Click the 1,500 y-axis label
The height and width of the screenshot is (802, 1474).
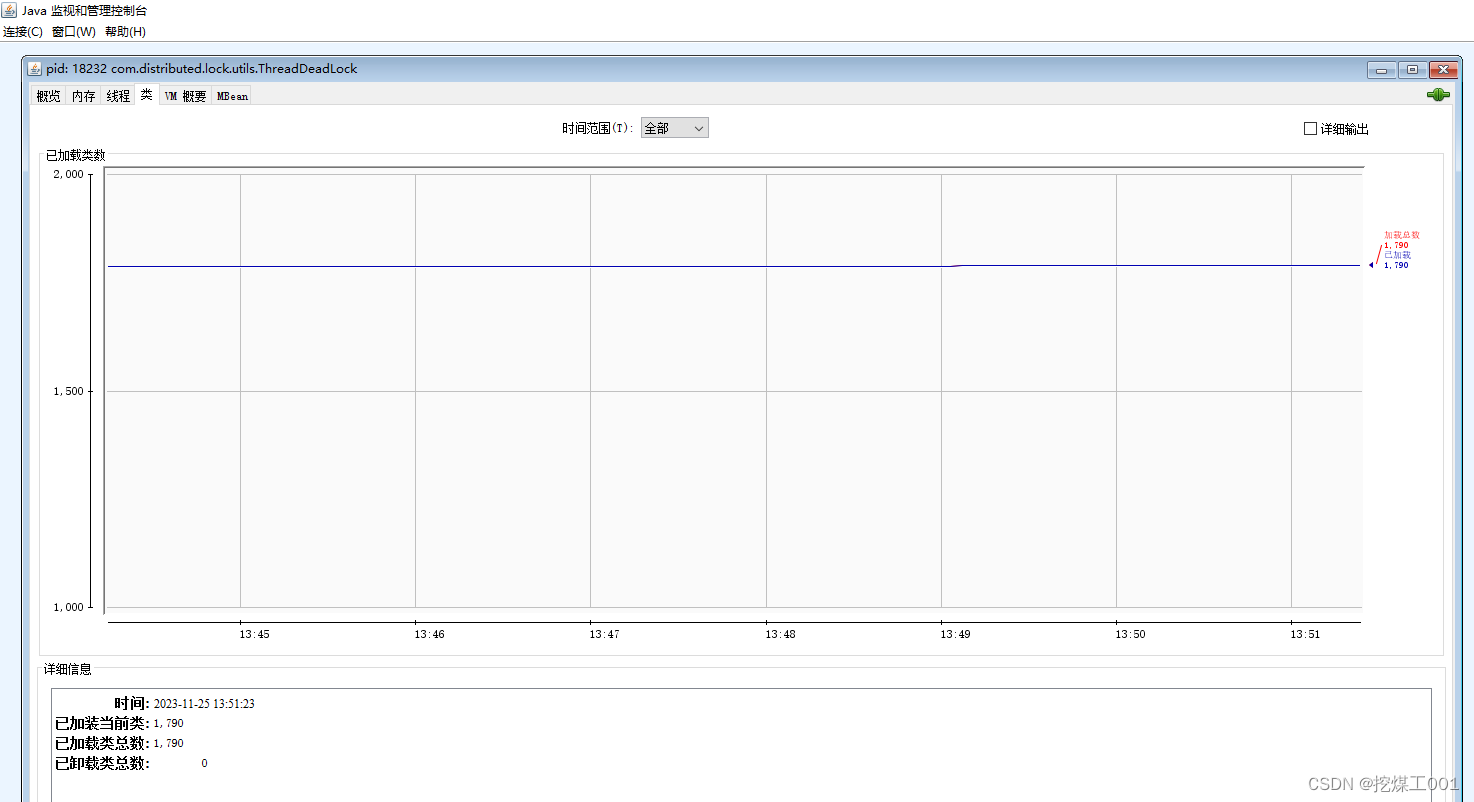click(69, 391)
